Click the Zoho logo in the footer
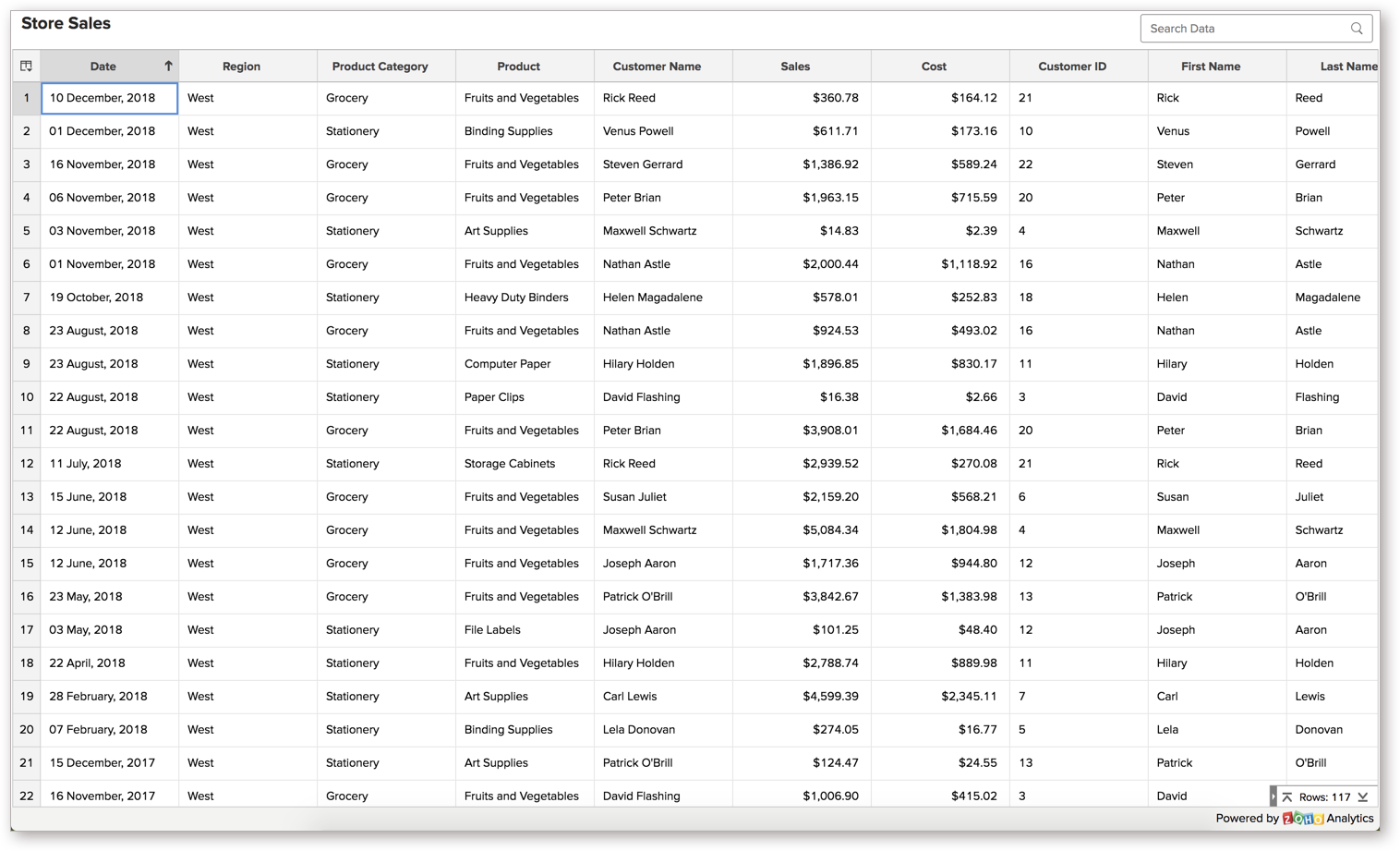1400x851 pixels. coord(1303,819)
